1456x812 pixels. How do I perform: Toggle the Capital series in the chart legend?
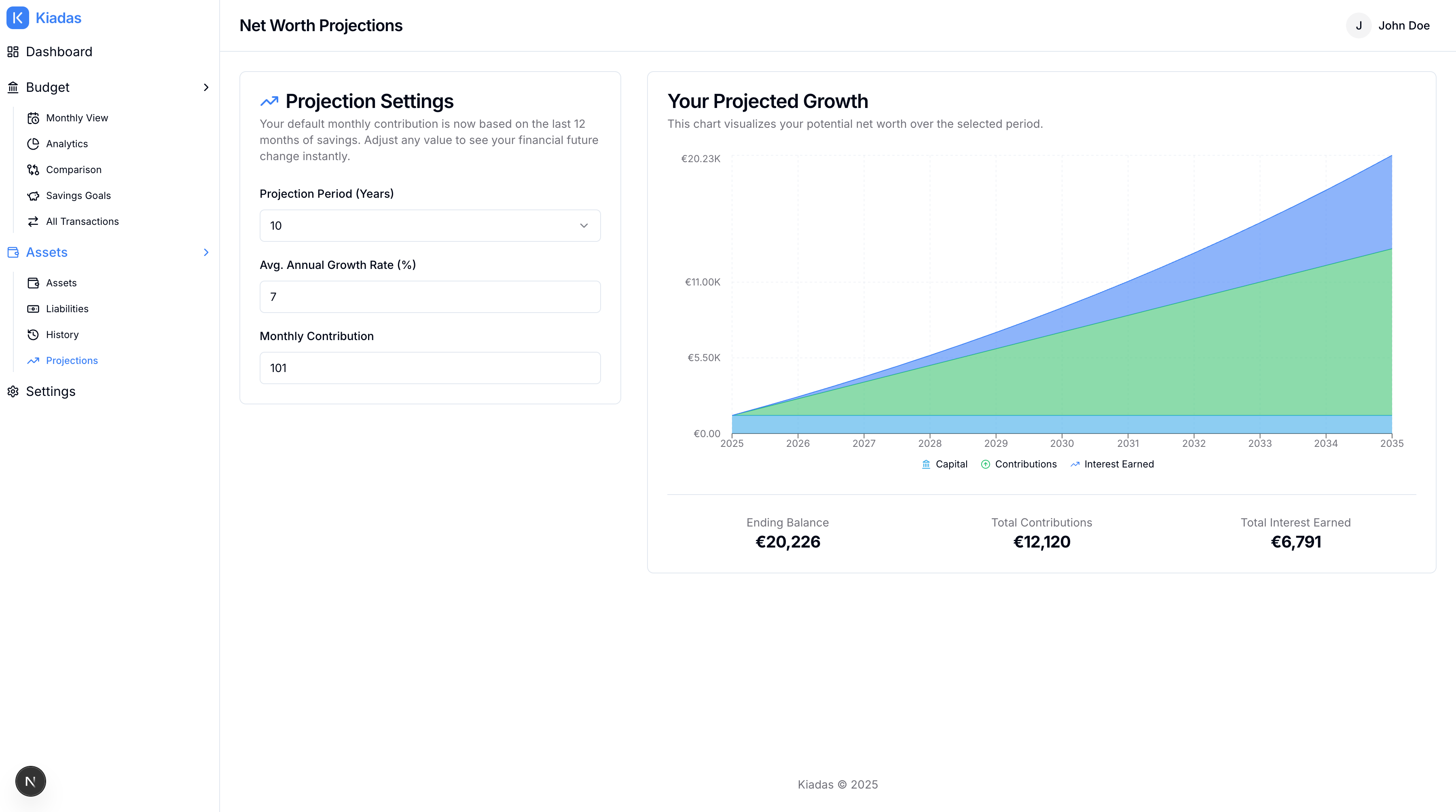click(944, 464)
